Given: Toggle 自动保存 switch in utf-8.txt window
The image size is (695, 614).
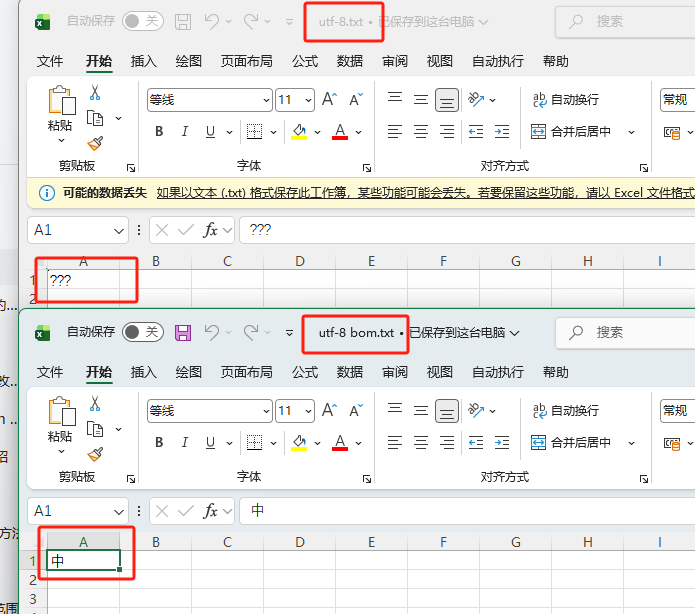Looking at the screenshot, I should point(142,21).
